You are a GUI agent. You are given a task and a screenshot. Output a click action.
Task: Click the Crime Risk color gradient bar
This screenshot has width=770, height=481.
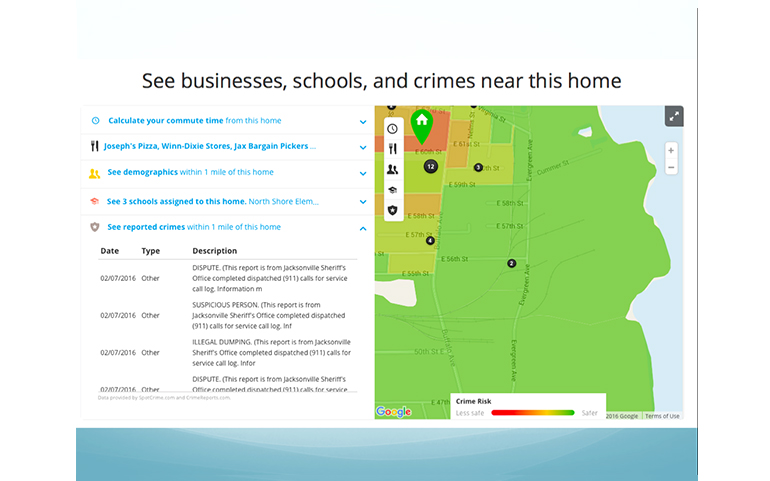(x=532, y=412)
